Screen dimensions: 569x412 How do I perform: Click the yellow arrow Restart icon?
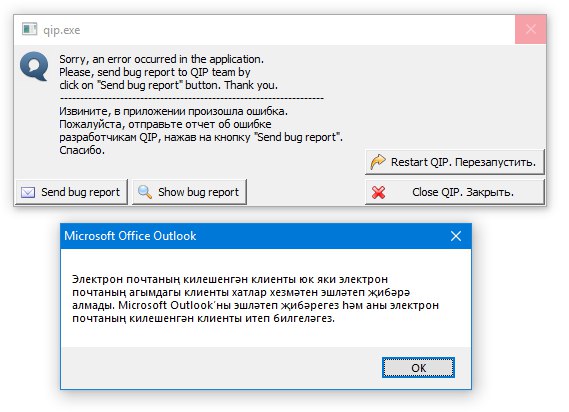[378, 162]
